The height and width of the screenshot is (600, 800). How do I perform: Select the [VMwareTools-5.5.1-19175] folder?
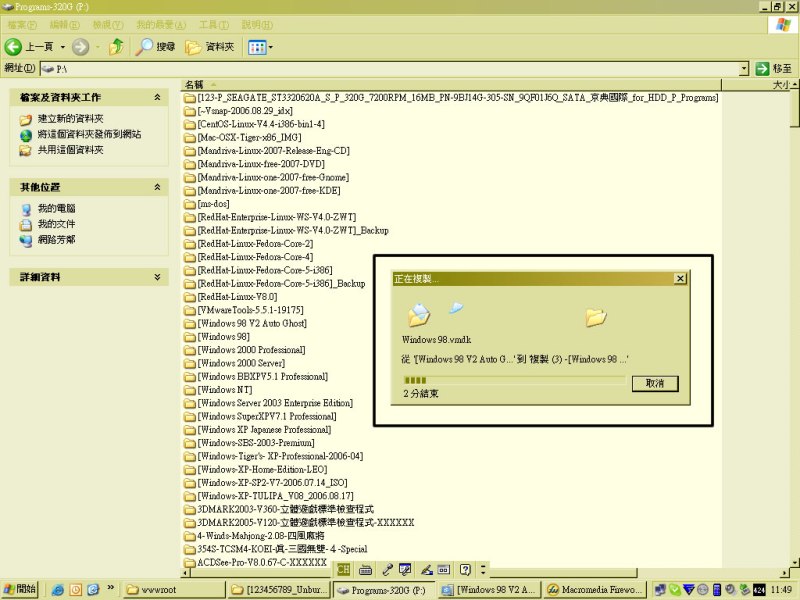click(244, 310)
